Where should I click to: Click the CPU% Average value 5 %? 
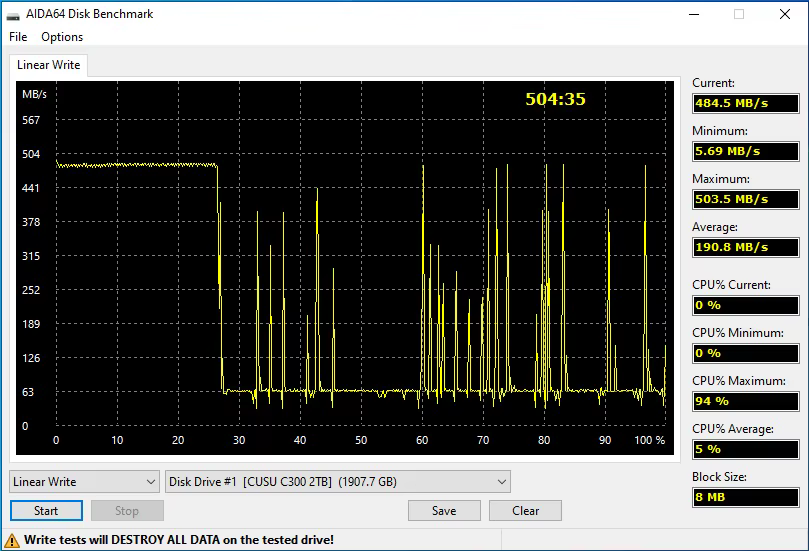pos(746,449)
